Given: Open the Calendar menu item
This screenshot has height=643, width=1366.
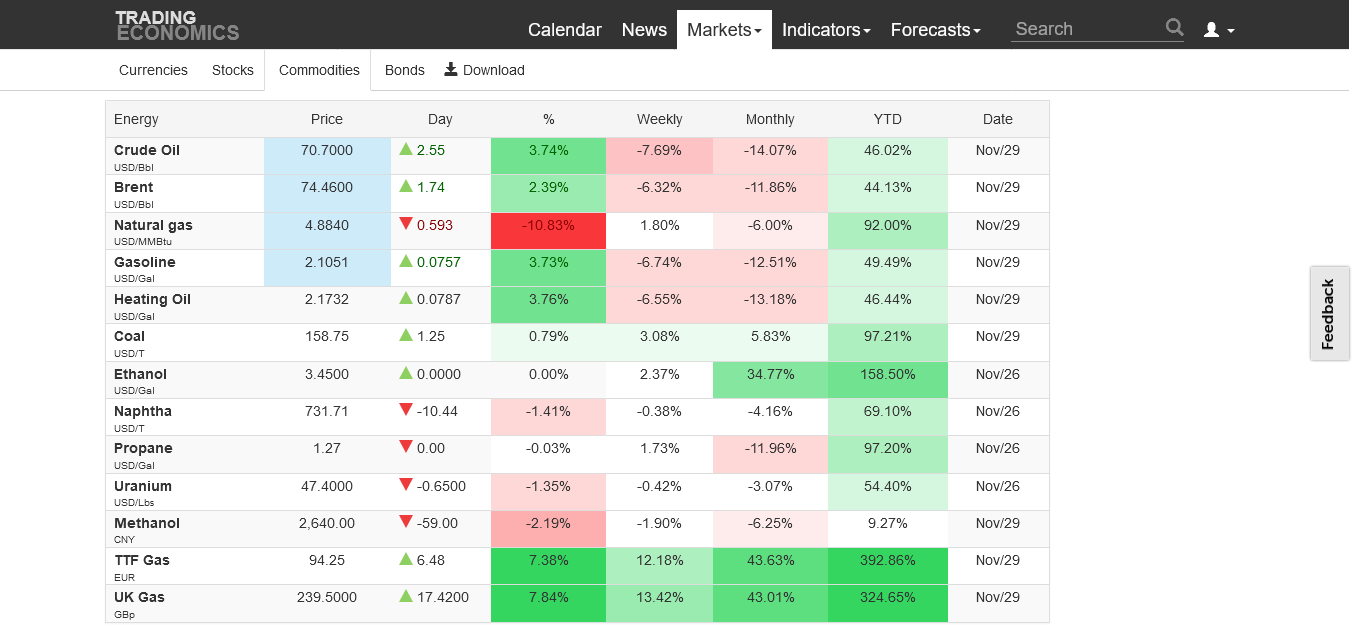Looking at the screenshot, I should 565,30.
